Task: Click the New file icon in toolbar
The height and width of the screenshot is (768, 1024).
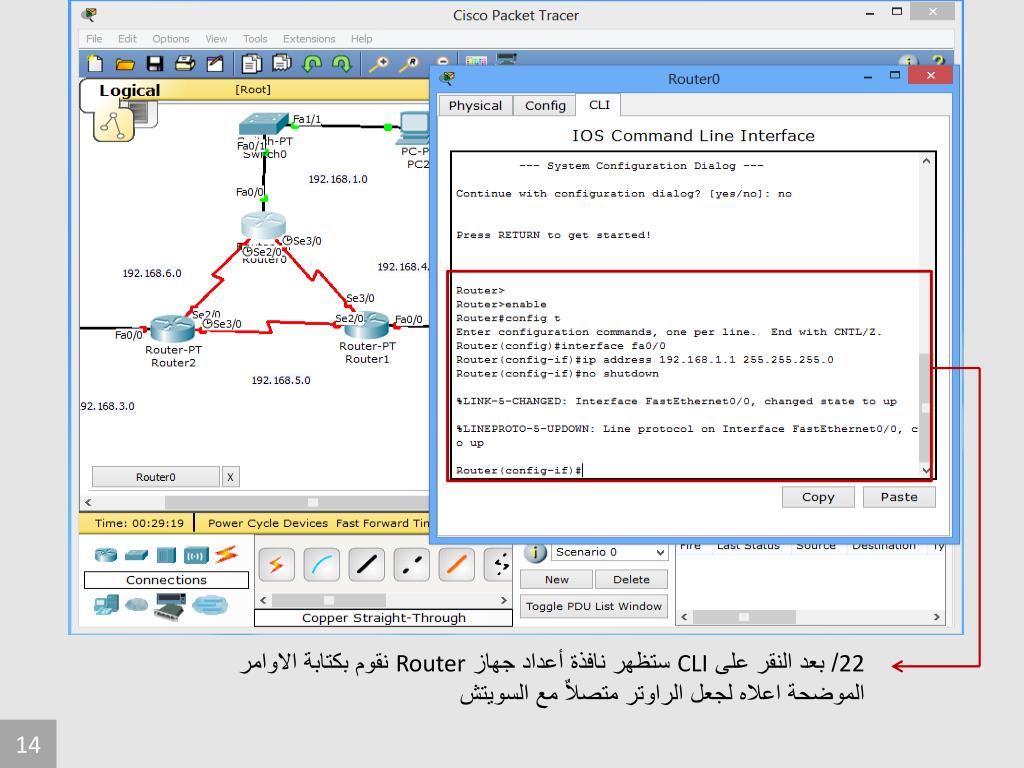Action: coord(95,64)
